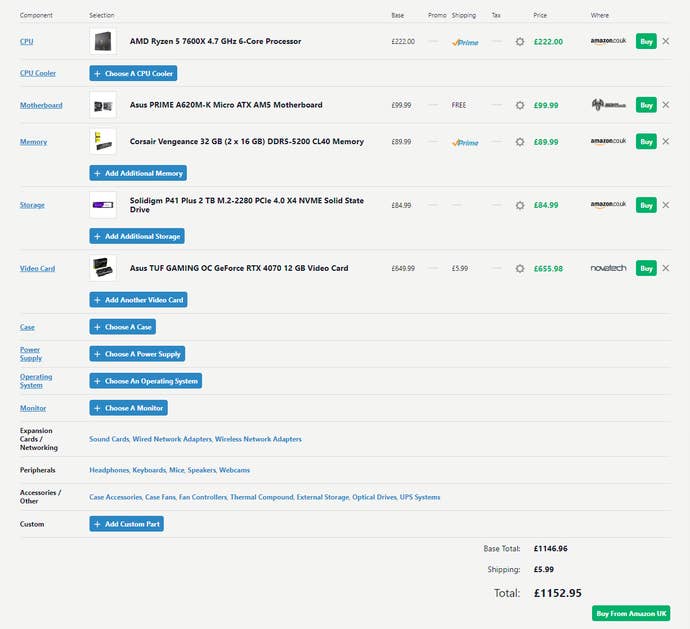
Task: Open the Case component link
Action: tap(27, 327)
